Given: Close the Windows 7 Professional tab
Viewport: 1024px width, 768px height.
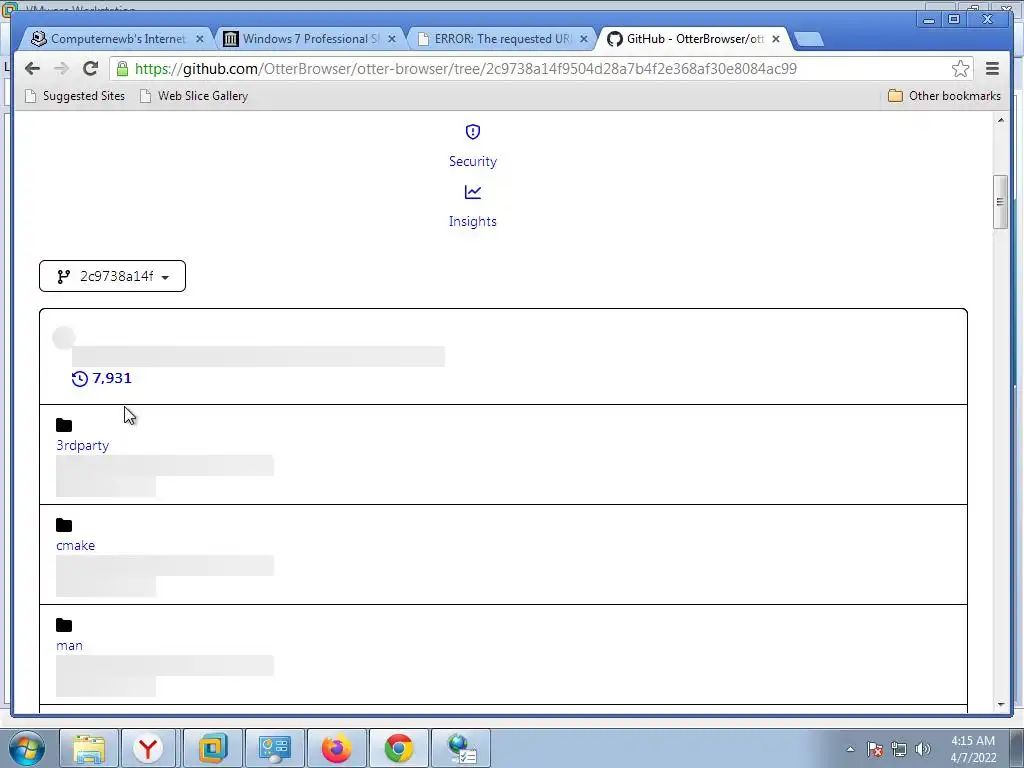Looking at the screenshot, I should (392, 39).
